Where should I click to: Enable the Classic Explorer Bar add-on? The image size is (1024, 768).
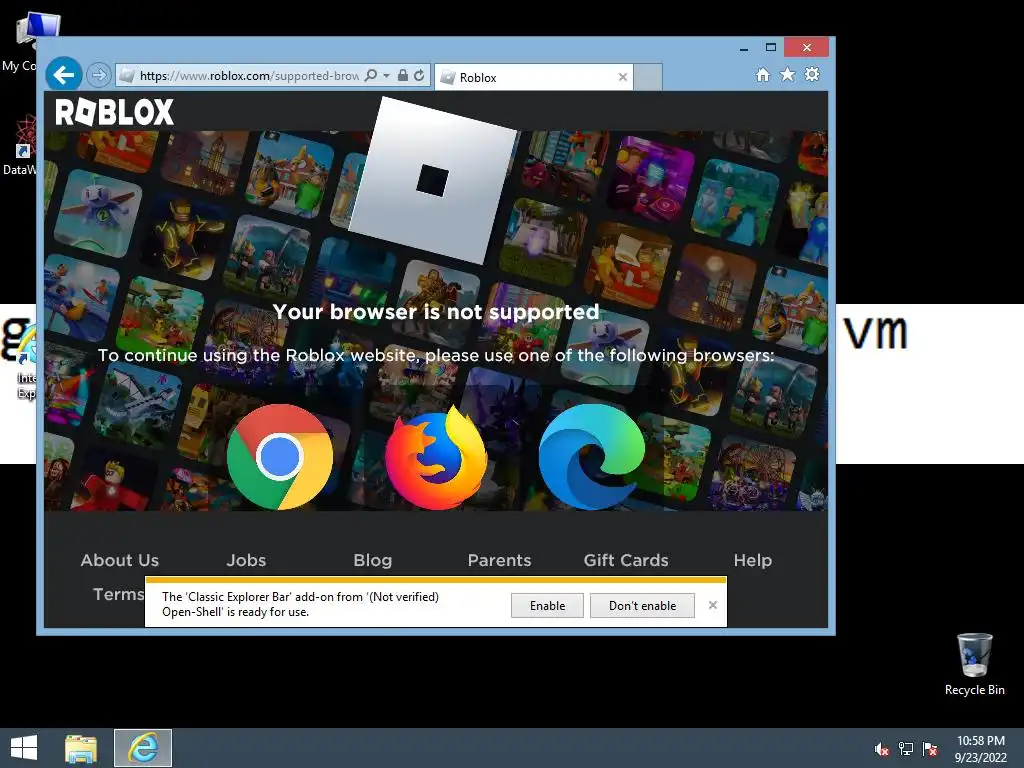(547, 605)
